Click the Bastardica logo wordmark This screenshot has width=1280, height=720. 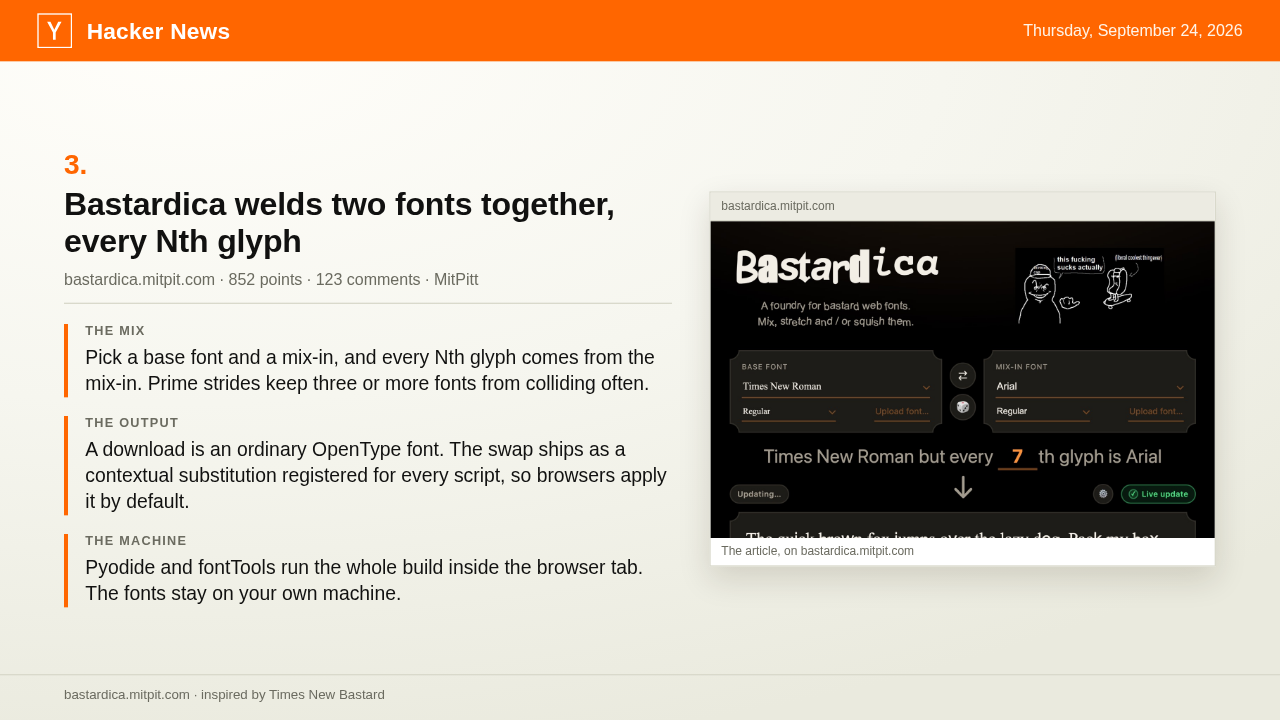(837, 267)
